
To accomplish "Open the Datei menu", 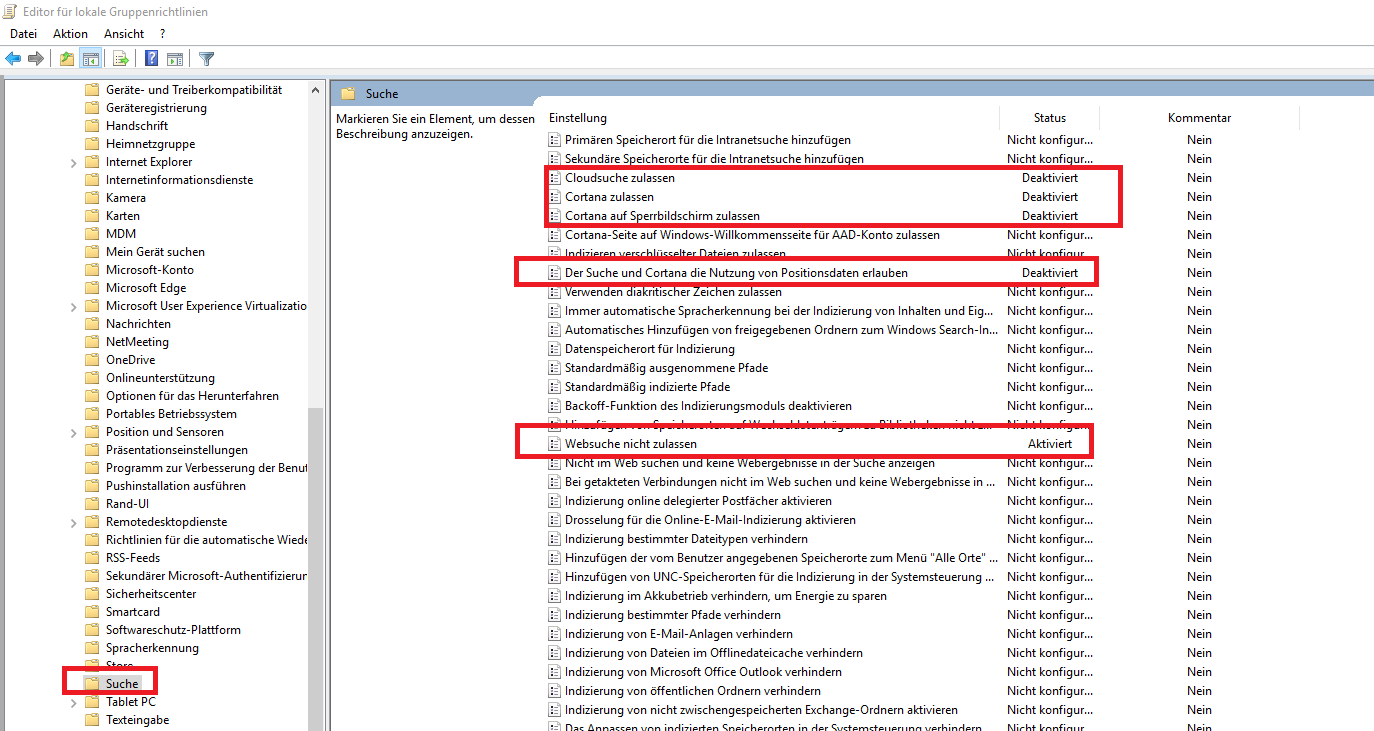I will tap(23, 34).
